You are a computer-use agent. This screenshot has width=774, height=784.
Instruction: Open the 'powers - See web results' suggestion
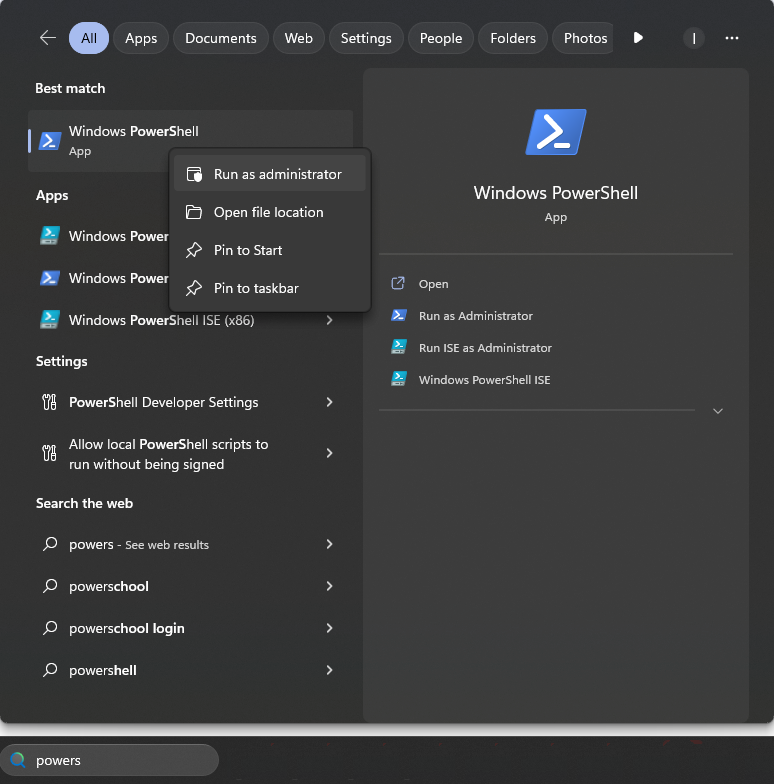(x=190, y=544)
